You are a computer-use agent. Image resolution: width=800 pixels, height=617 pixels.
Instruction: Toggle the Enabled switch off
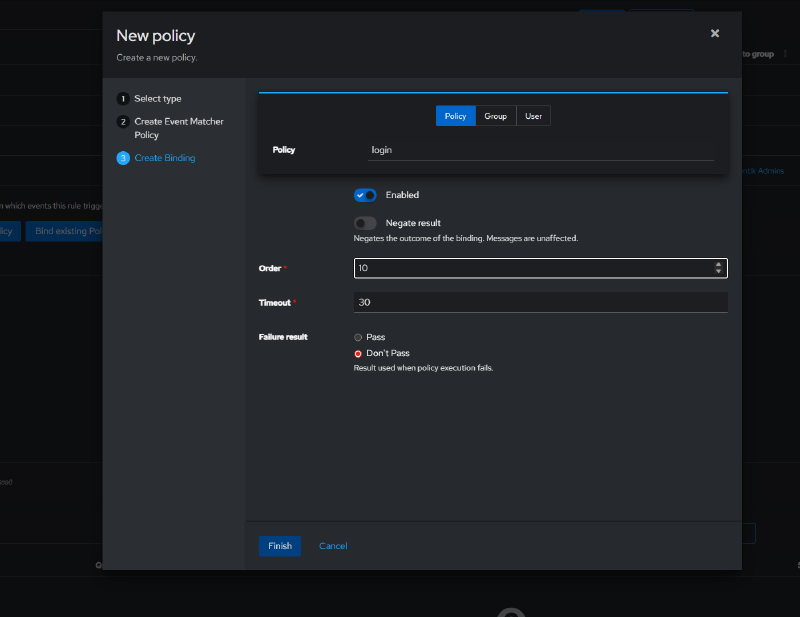pos(365,195)
